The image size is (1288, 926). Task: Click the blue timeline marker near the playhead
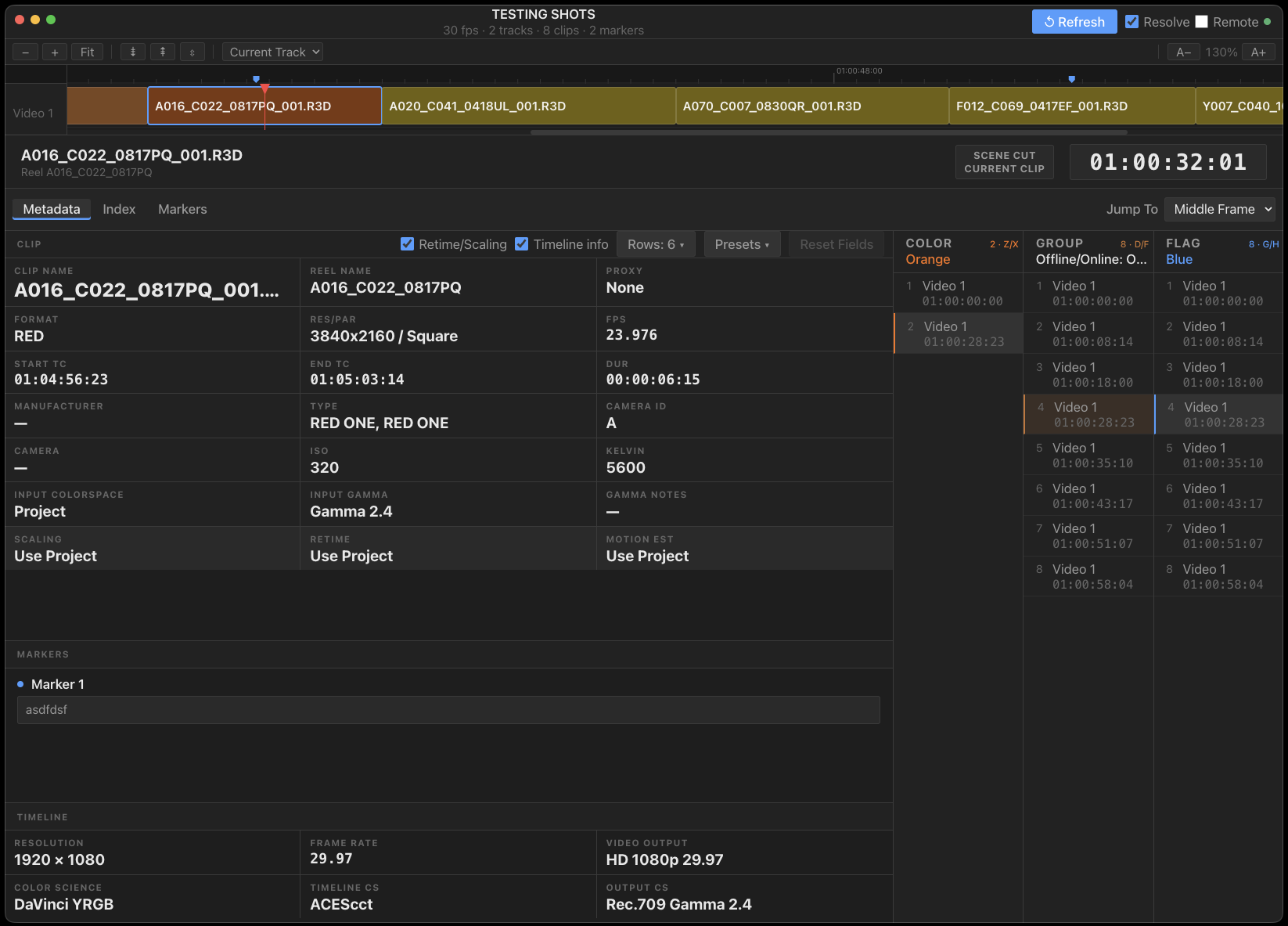pyautogui.click(x=256, y=79)
